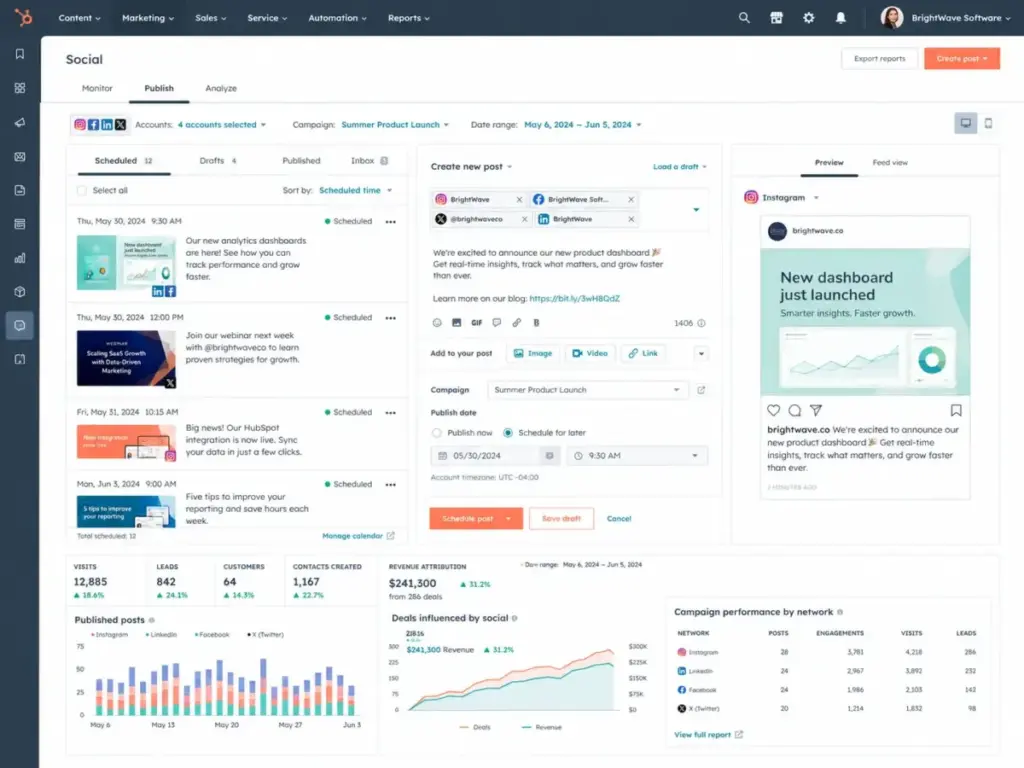Insert an emoji in the post editor
Viewport: 1024px width, 768px height.
tap(437, 323)
